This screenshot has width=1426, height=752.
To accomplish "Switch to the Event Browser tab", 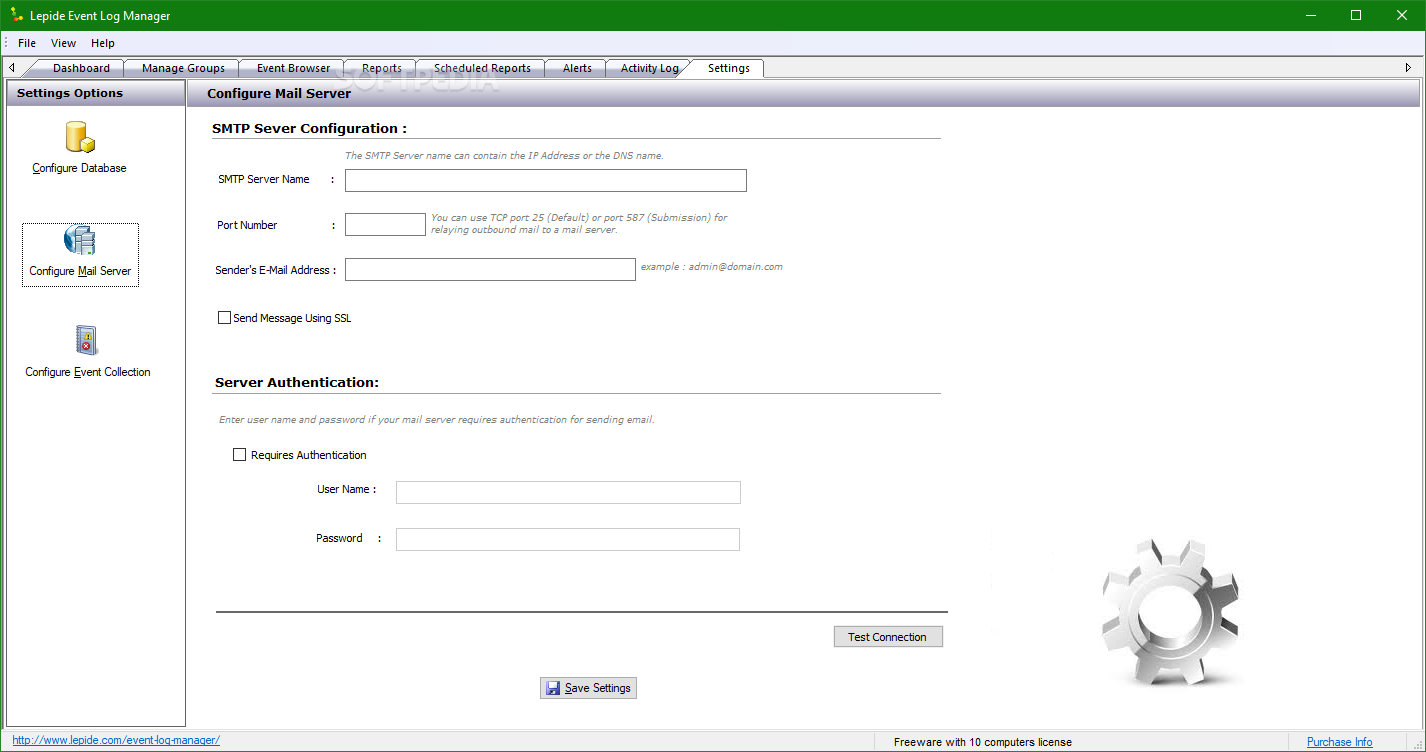I will (x=293, y=68).
